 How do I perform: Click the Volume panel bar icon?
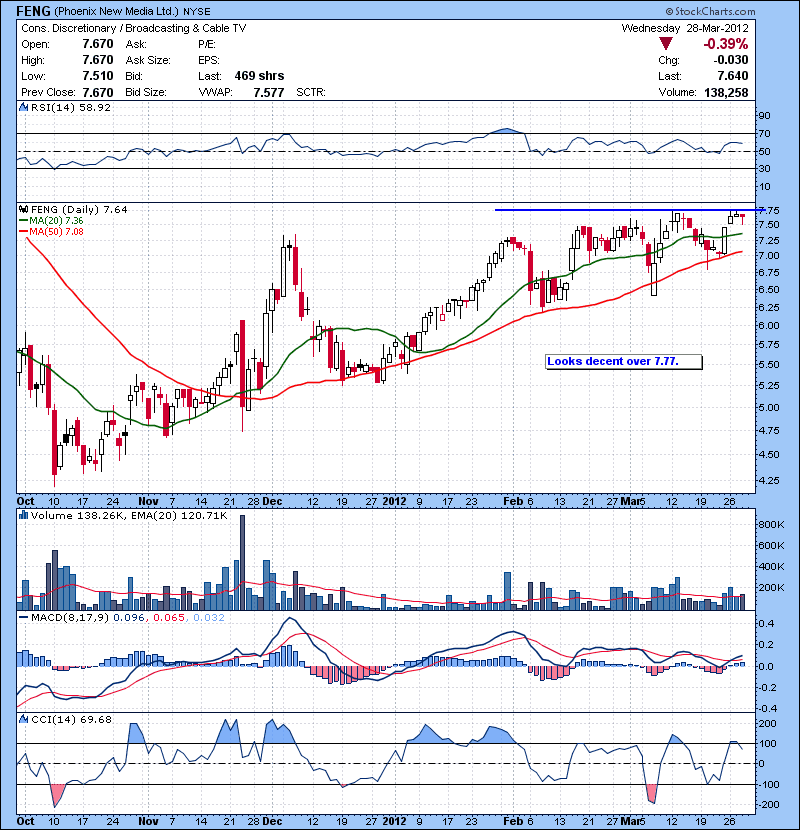pyautogui.click(x=23, y=515)
